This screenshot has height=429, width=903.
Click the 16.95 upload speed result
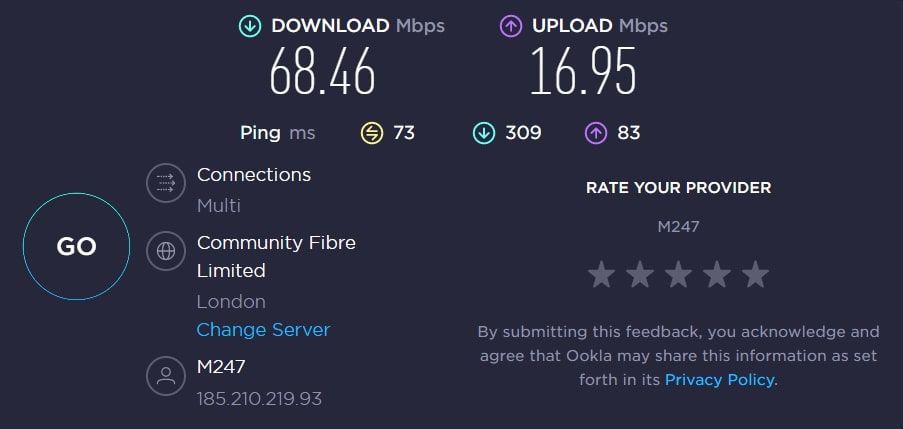pyautogui.click(x=583, y=72)
